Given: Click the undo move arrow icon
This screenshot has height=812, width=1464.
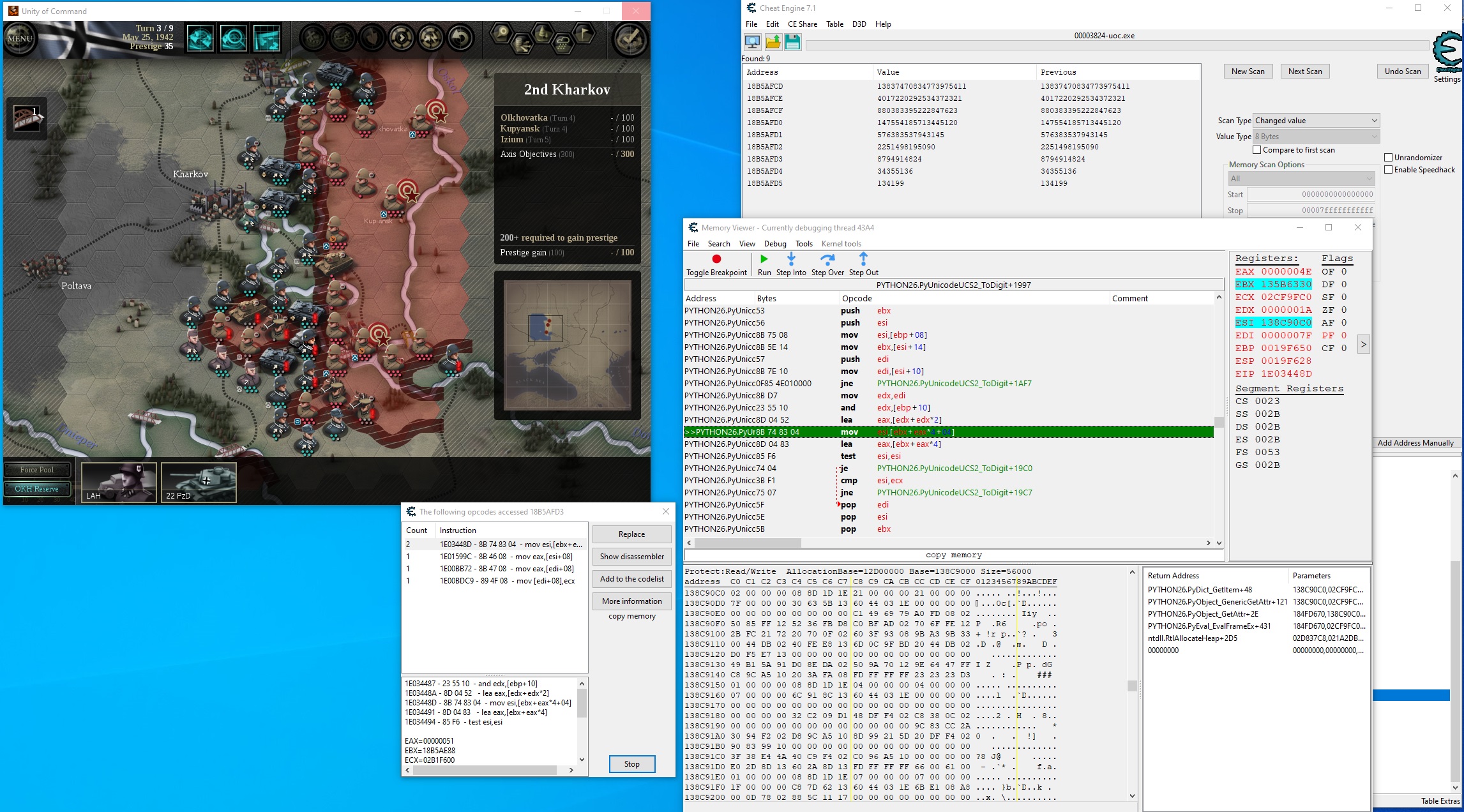Looking at the screenshot, I should (x=460, y=38).
